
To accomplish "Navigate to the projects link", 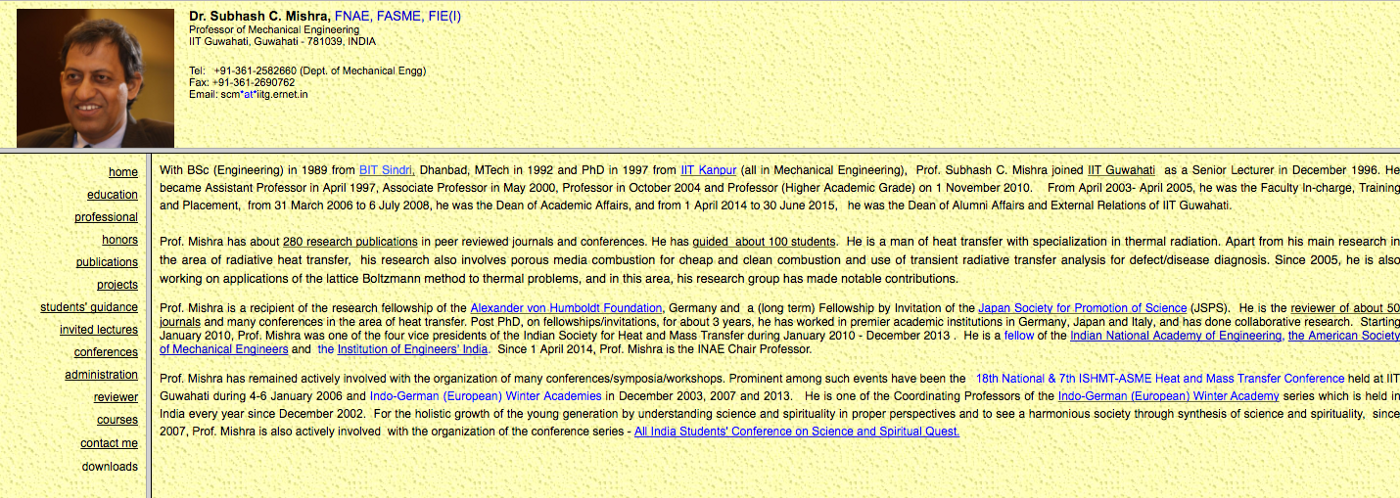I will pyautogui.click(x=117, y=285).
